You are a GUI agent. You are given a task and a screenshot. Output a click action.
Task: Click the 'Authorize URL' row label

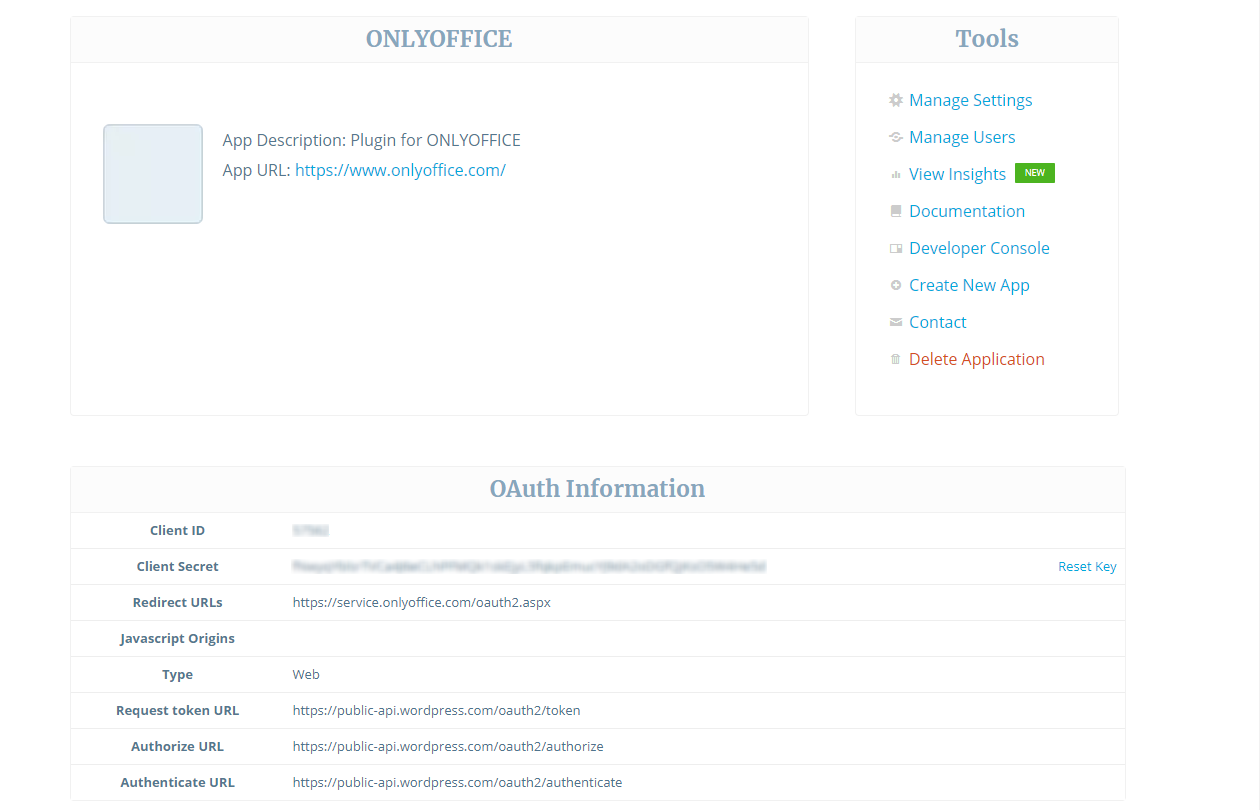(x=178, y=746)
